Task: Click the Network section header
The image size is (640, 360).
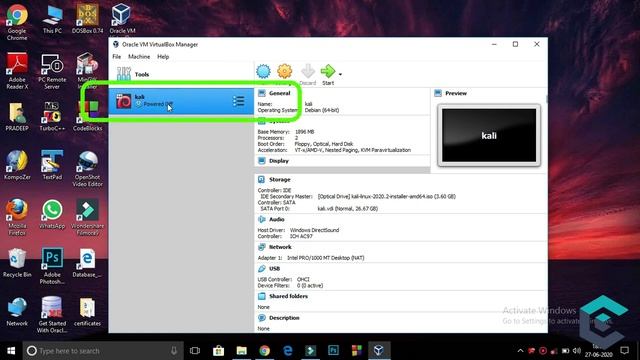Action: pos(280,247)
